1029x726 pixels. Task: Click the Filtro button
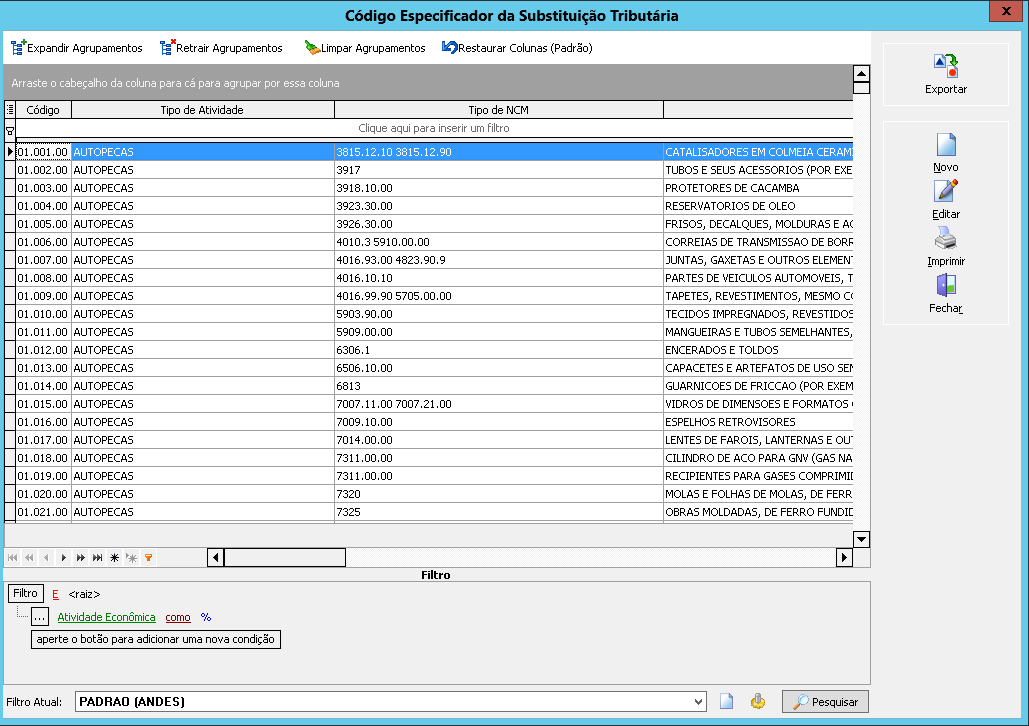point(26,593)
